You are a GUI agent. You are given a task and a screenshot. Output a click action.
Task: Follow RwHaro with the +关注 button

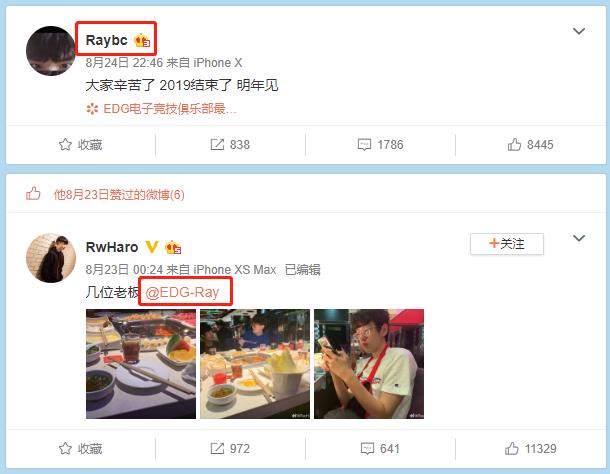coord(507,244)
